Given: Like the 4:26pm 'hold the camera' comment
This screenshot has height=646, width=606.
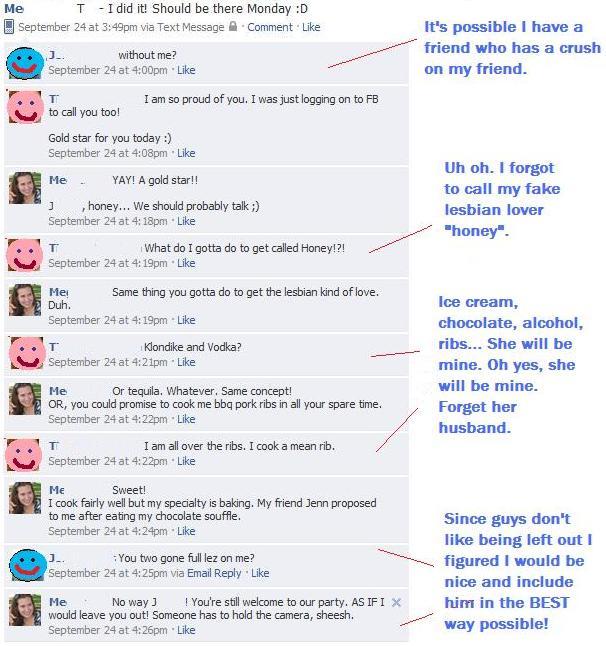Looking at the screenshot, I should [186, 630].
